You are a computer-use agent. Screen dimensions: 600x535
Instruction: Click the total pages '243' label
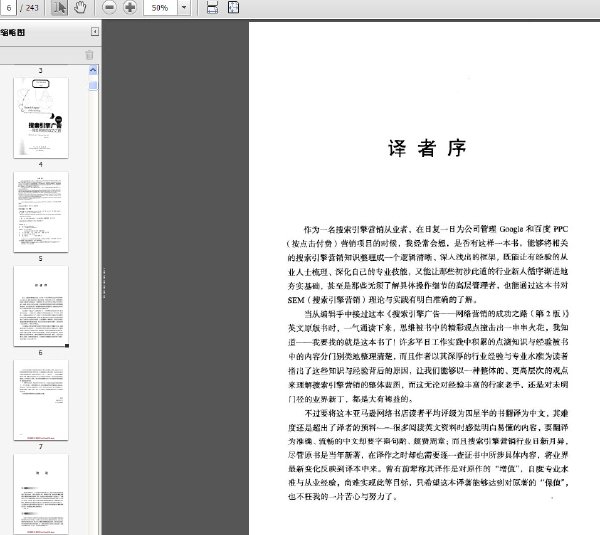click(x=32, y=8)
